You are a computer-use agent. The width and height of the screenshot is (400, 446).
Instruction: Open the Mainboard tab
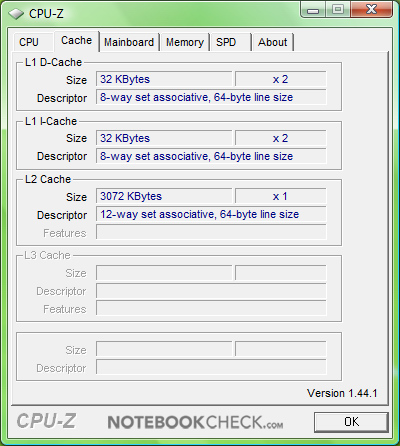129,42
